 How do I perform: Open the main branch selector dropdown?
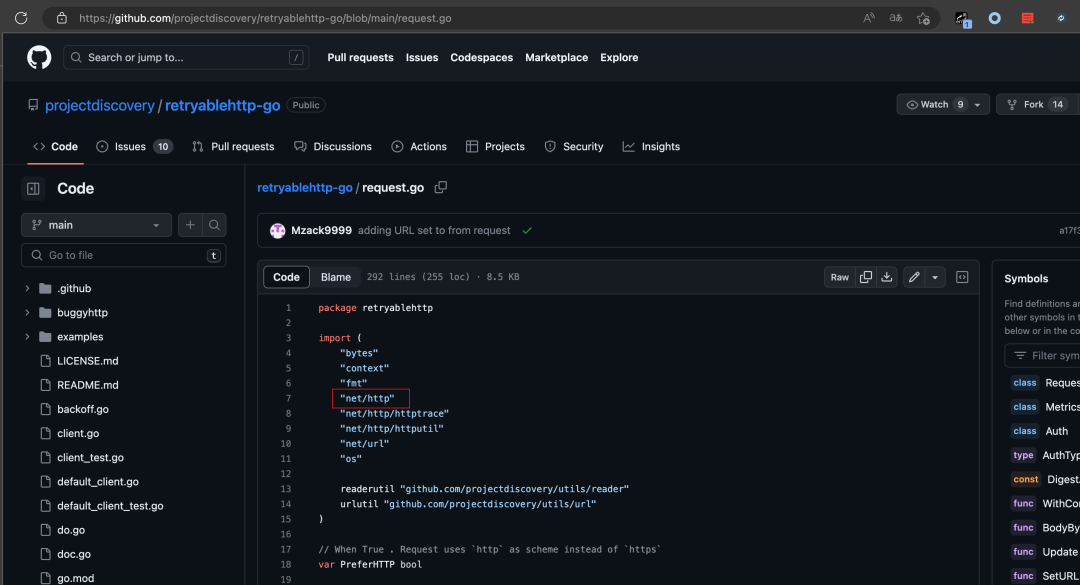click(96, 225)
